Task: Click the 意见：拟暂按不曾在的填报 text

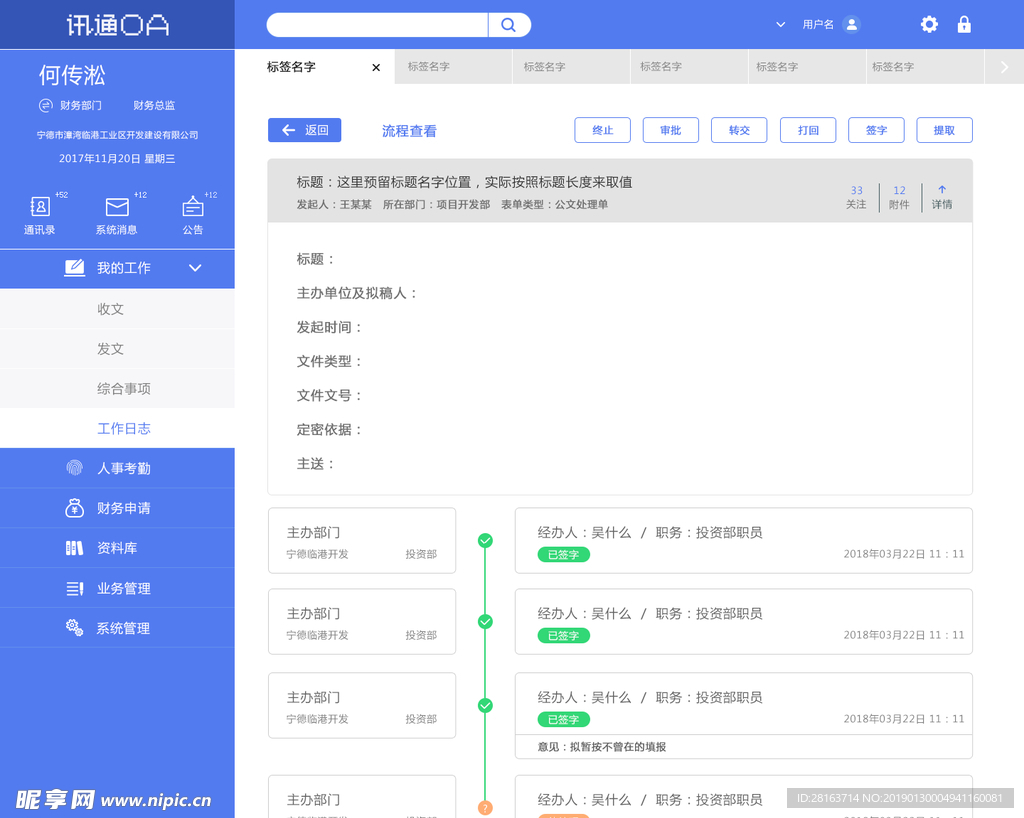Action: coord(601,747)
